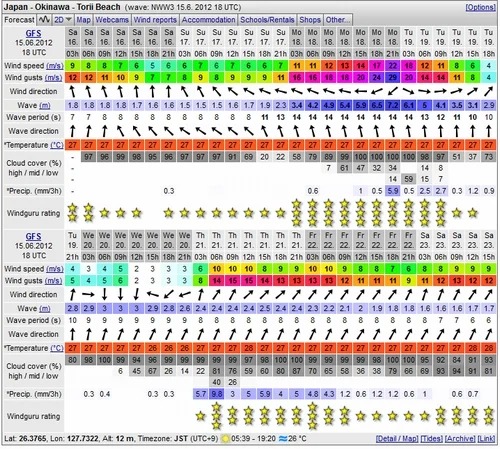Click wind direction arrow for Su 17. 21h
Image resolution: width=500 pixels, height=449 pixels.
(x=280, y=91)
